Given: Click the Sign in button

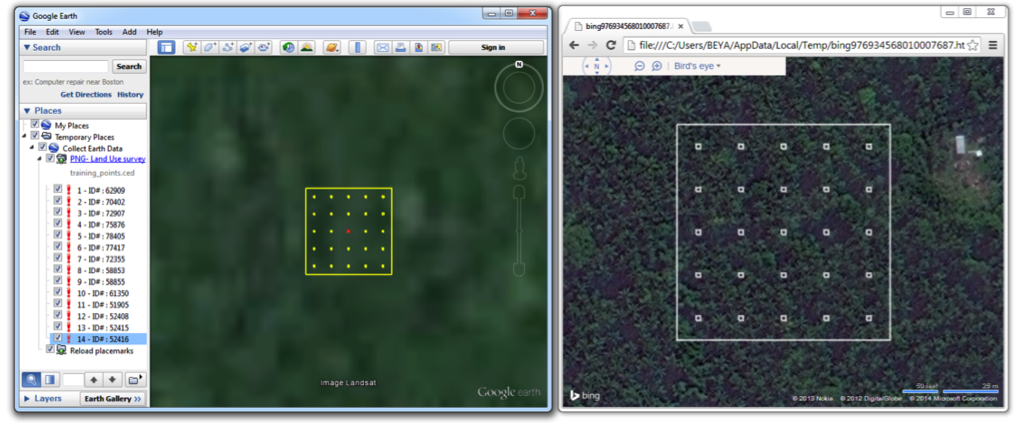Looking at the screenshot, I should tap(496, 47).
